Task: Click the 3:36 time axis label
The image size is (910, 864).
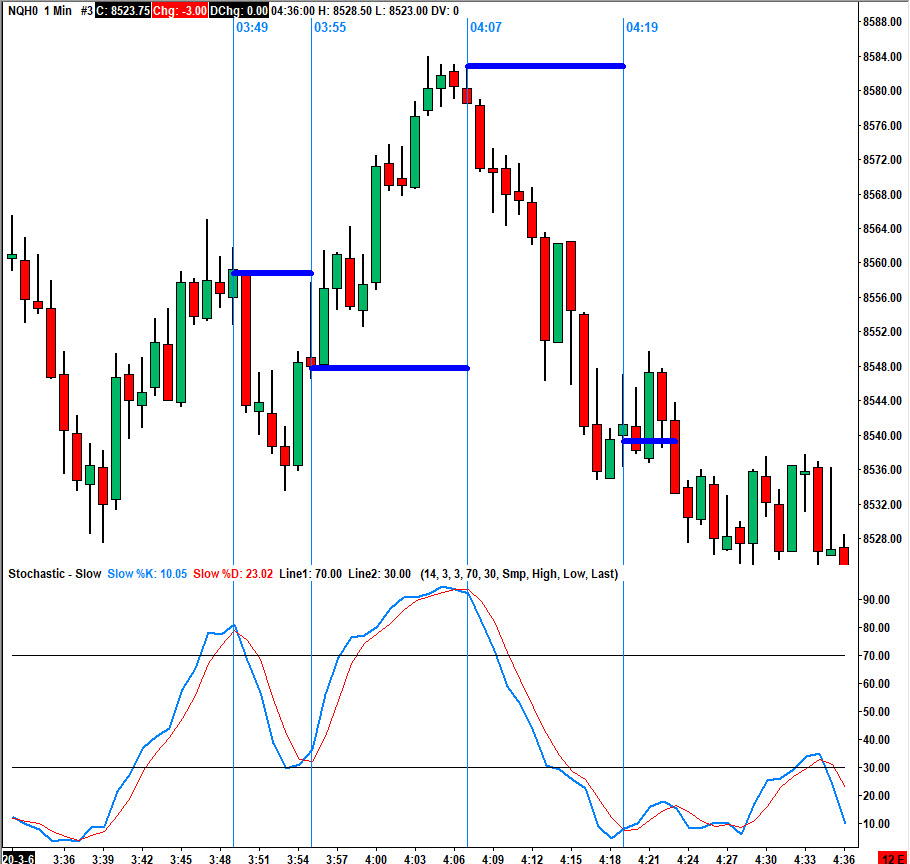Action: coord(64,859)
